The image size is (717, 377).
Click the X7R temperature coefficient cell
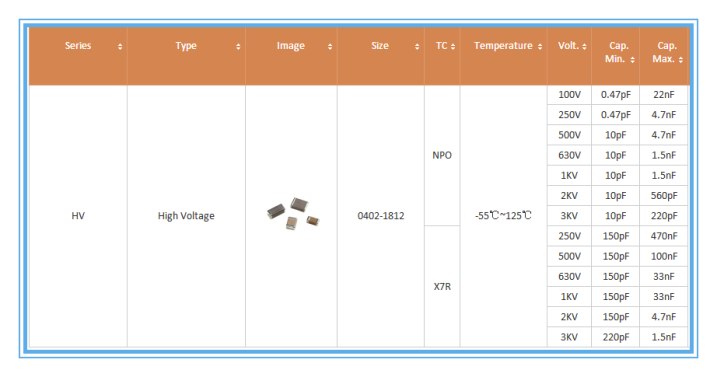click(442, 286)
